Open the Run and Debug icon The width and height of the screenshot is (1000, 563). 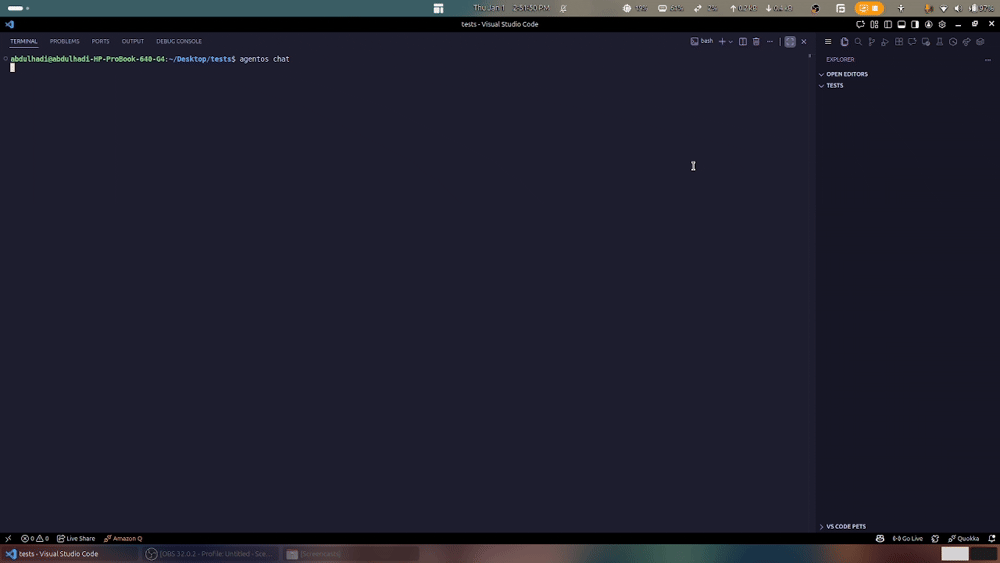[885, 41]
